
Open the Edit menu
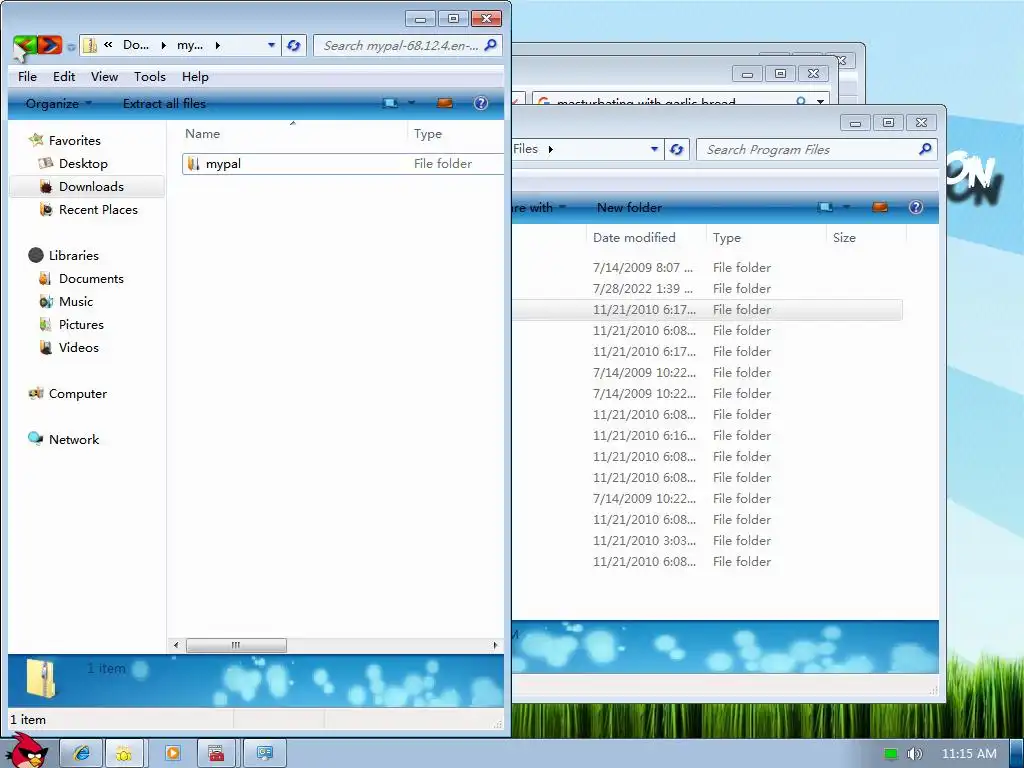click(64, 76)
